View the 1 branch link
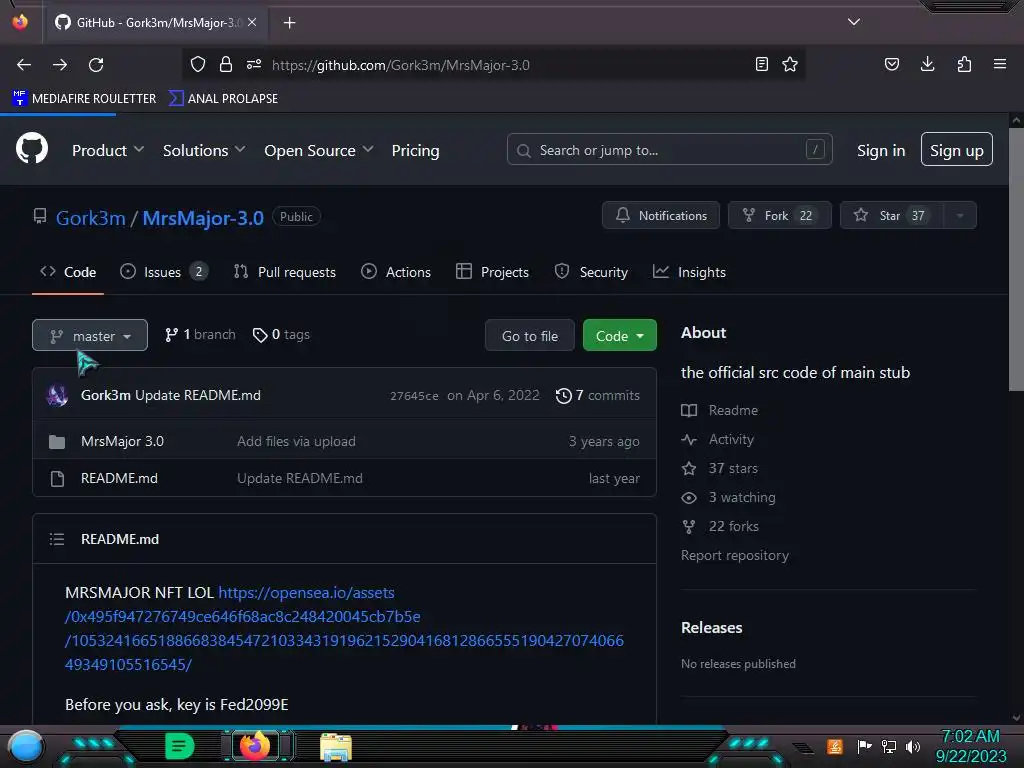 point(200,334)
